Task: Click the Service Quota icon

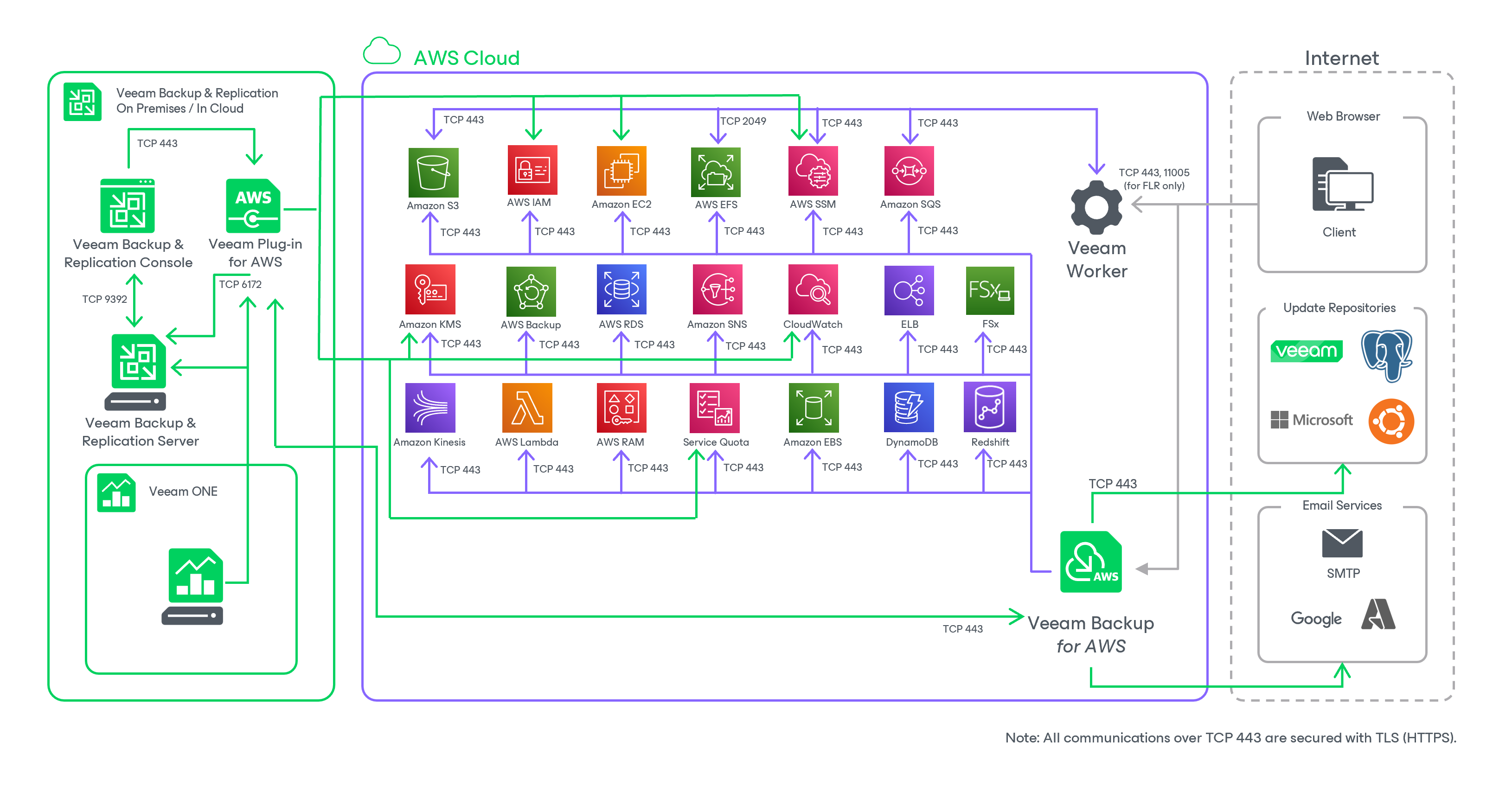Action: point(715,408)
